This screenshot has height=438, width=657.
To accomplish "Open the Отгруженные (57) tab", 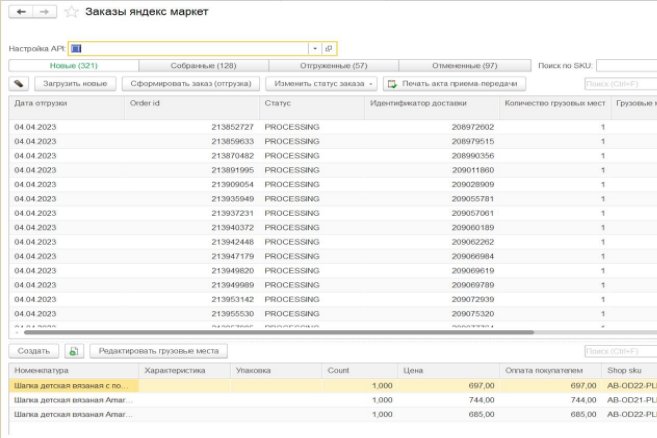I will point(333,65).
